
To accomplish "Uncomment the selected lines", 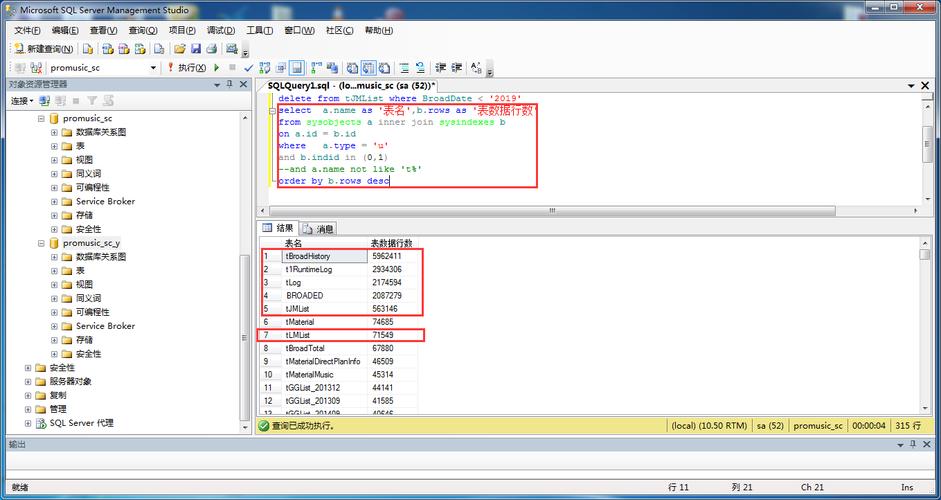I will tap(421, 68).
